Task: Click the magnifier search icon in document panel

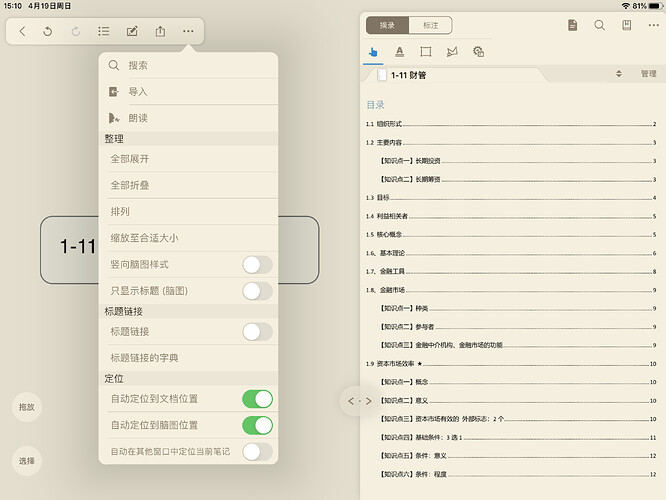Action: [x=599, y=25]
